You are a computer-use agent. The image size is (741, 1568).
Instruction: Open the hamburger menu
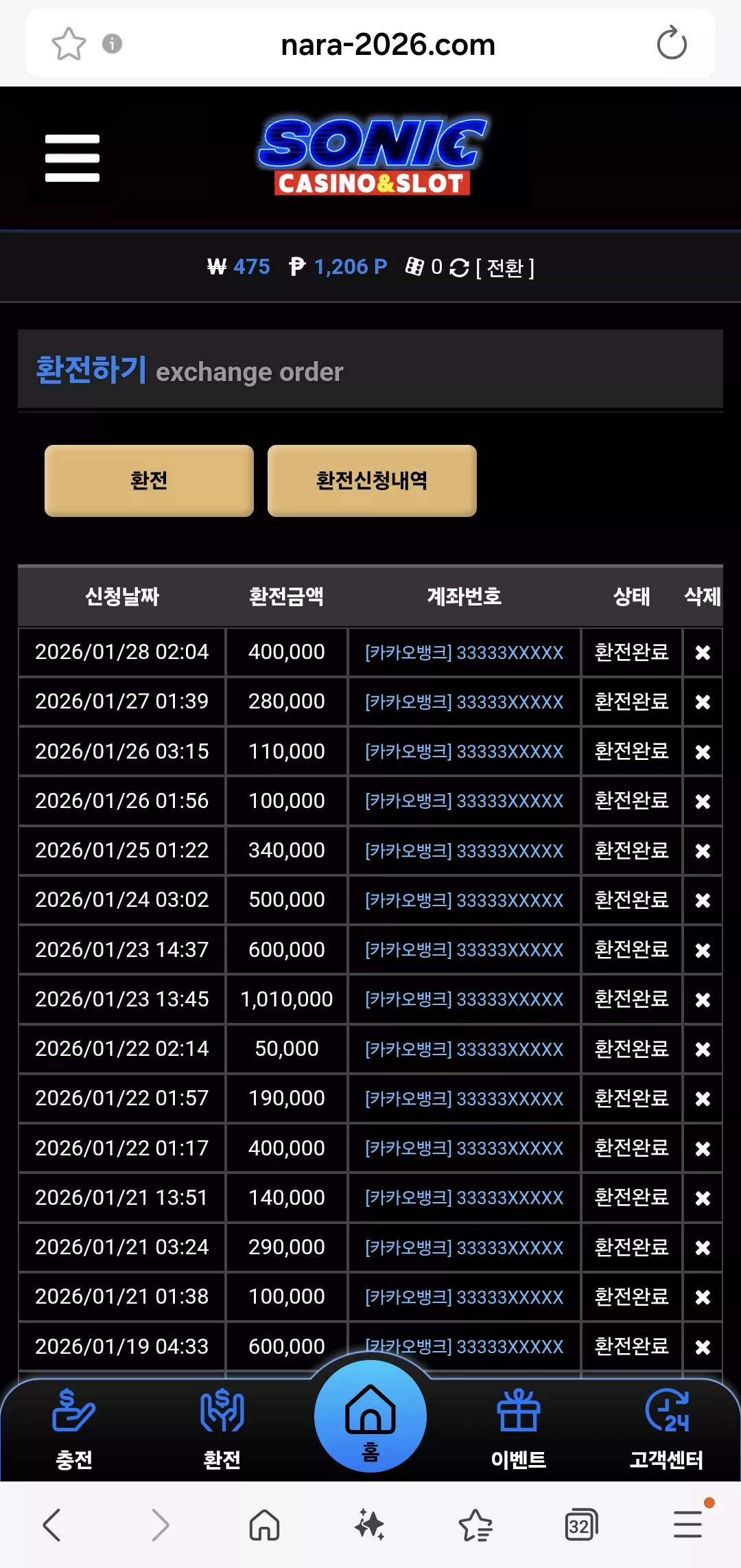(x=72, y=158)
